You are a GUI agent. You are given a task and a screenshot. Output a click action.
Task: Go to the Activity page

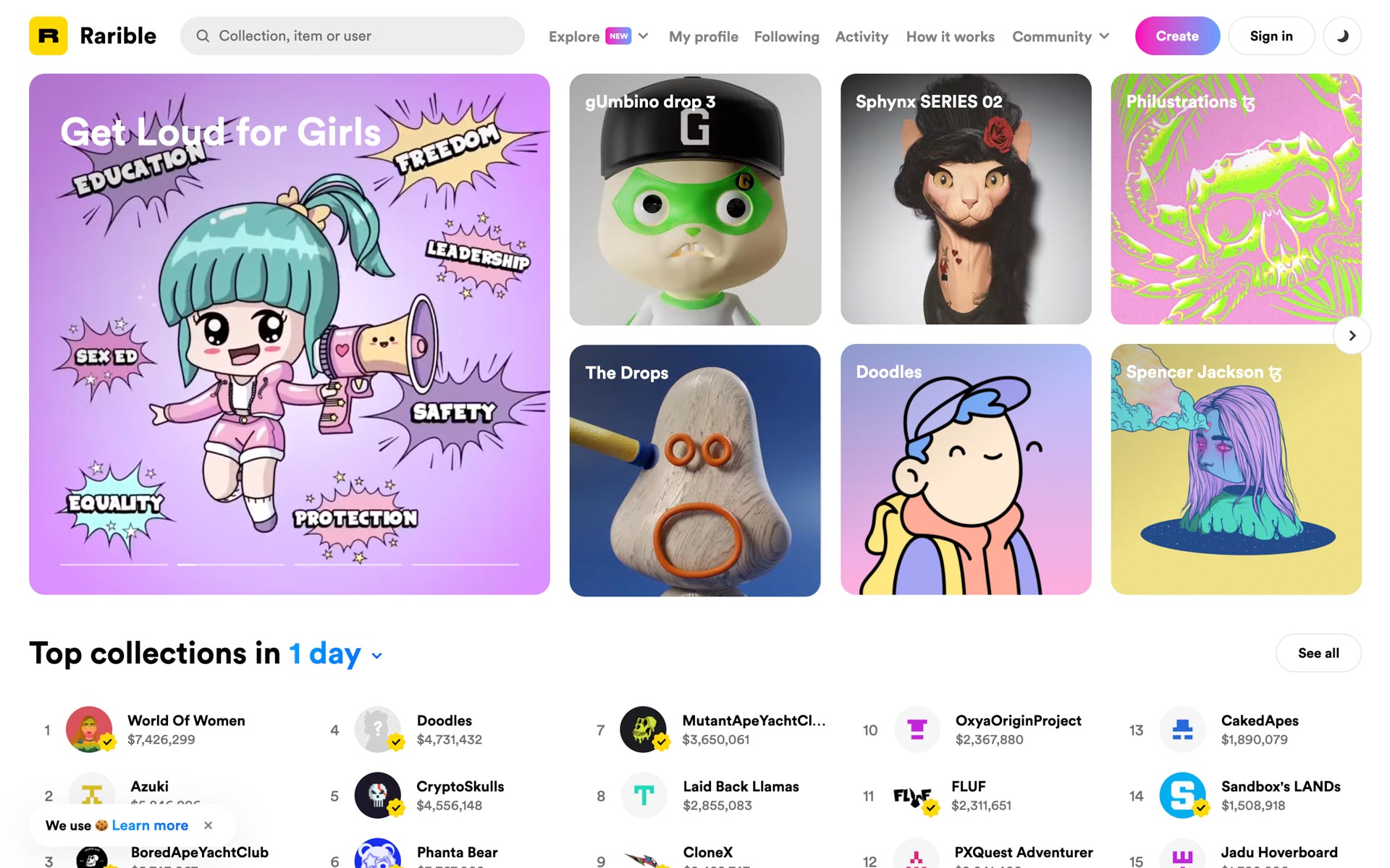pos(862,36)
